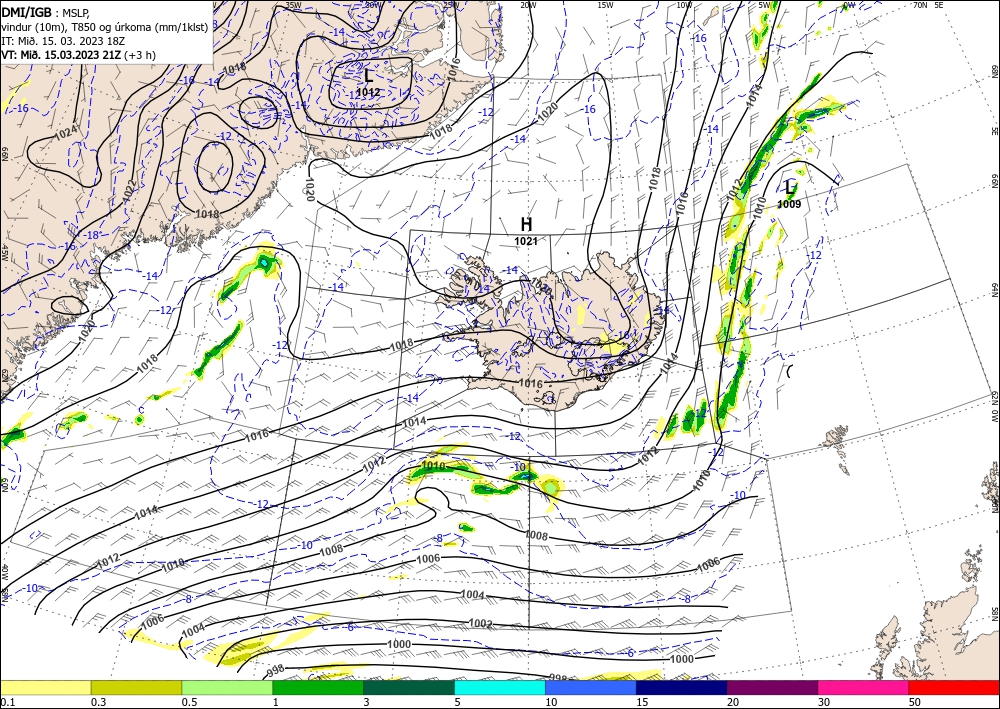Pick the blue 10–15 legend swatch
The image size is (1000, 709).
point(591,687)
